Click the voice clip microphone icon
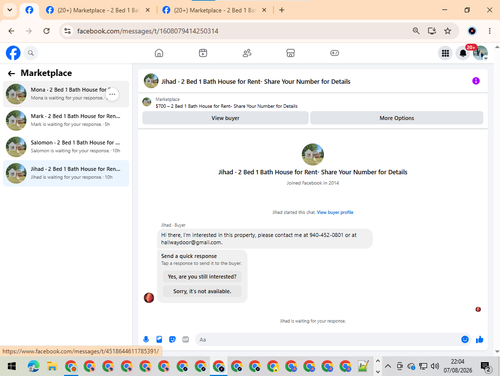The height and width of the screenshot is (376, 500). (x=146, y=339)
